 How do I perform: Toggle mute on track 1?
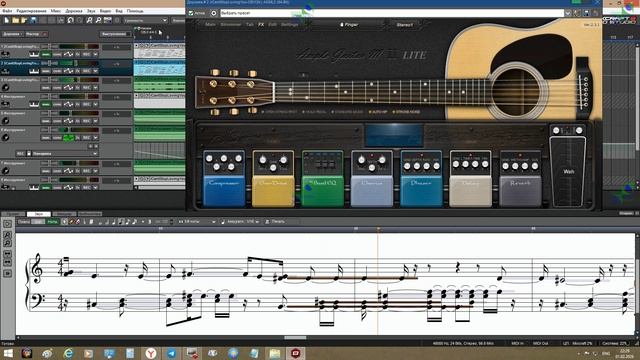46,54
